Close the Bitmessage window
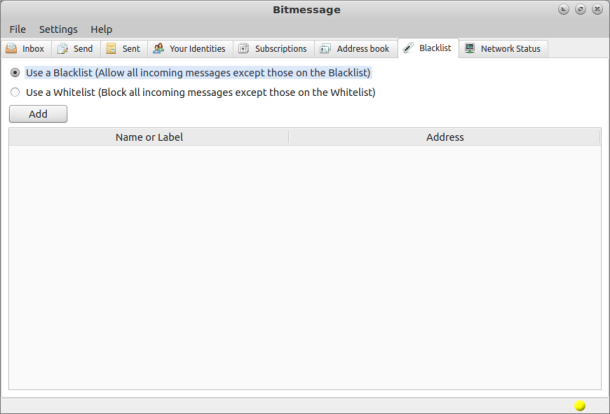This screenshot has width=610, height=414. pos(597,9)
